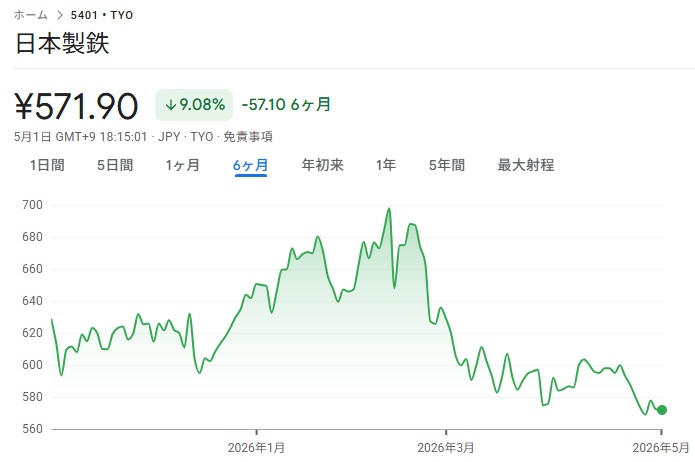Switch chart range to 5日間

pos(115,165)
